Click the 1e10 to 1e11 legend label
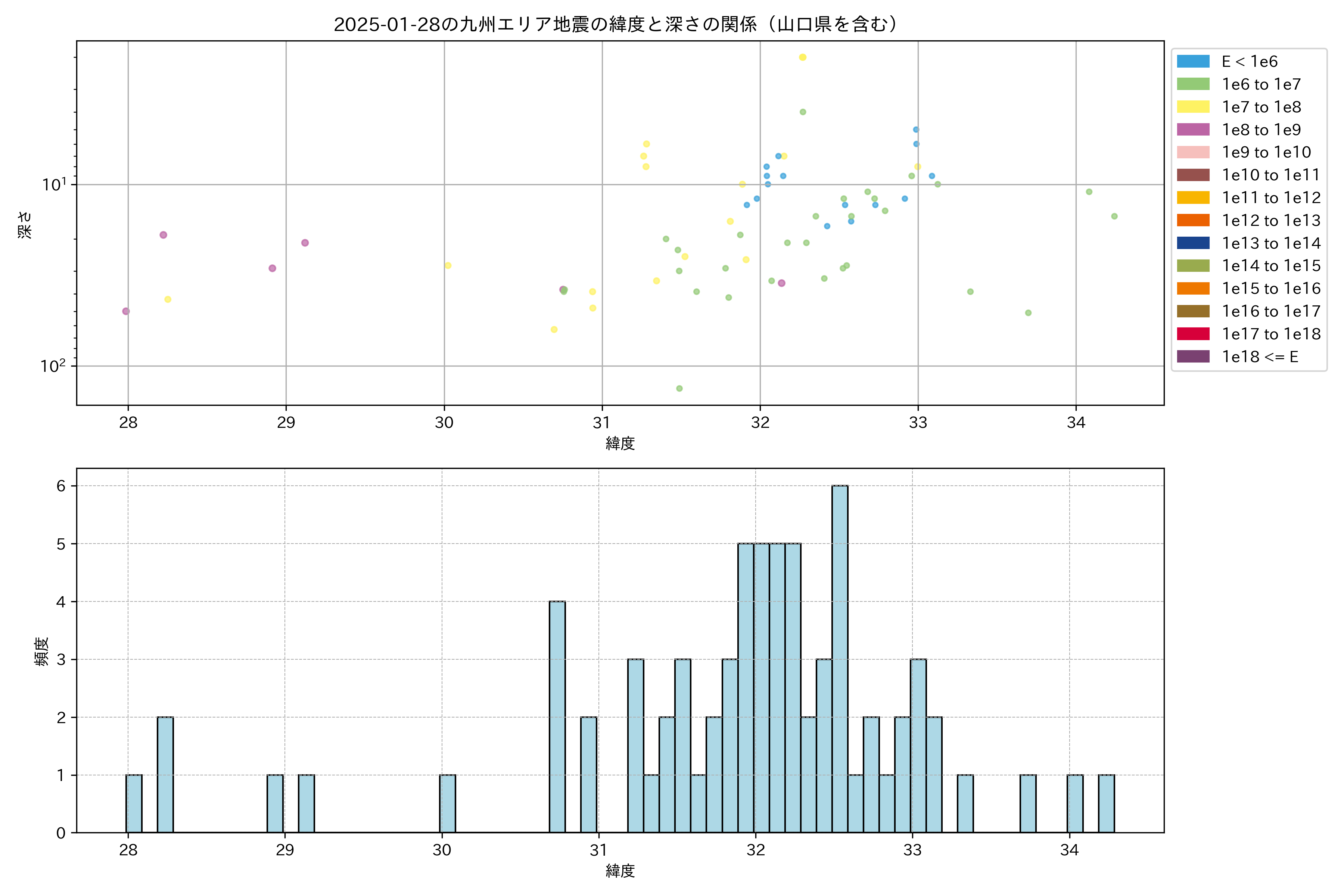 coord(1271,175)
